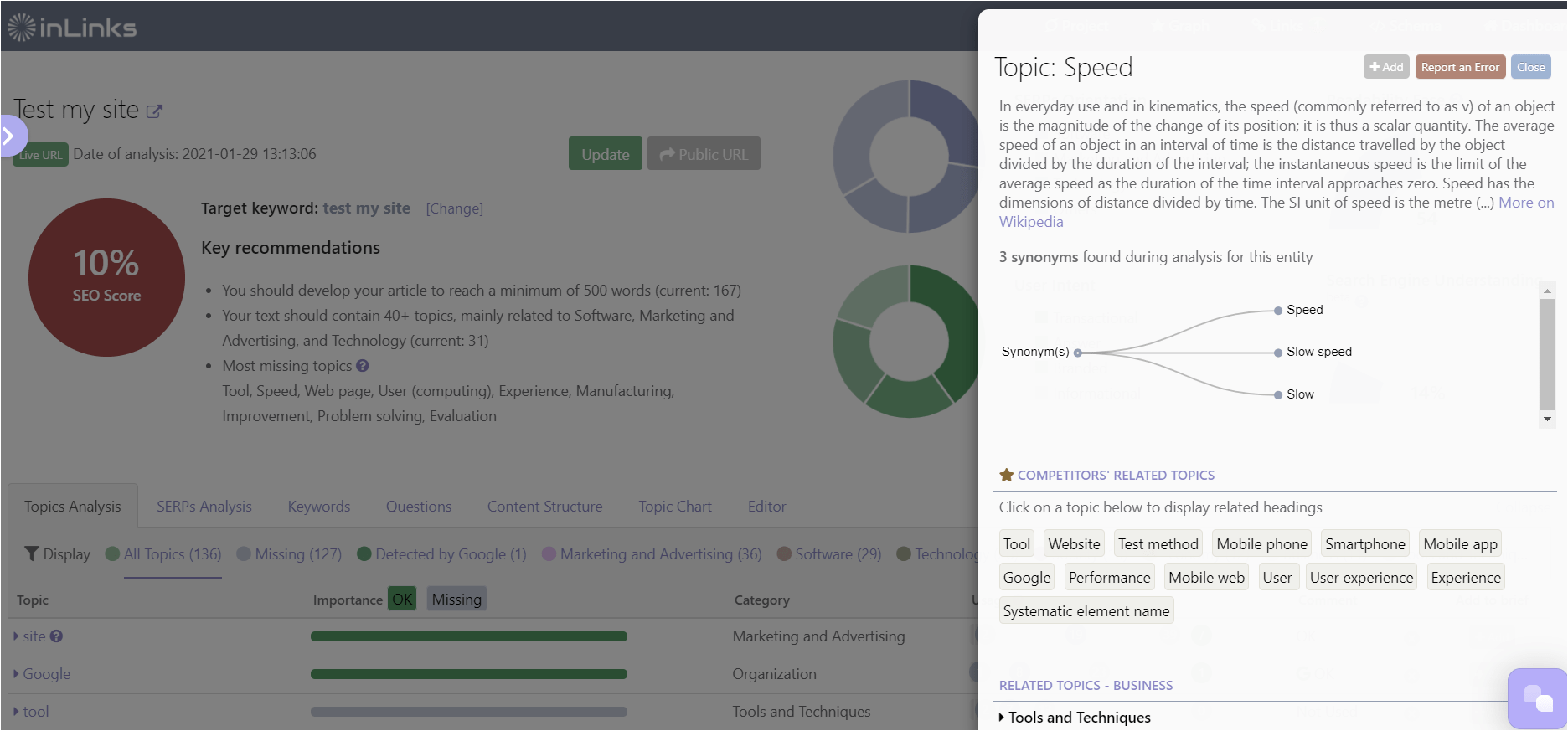Switch to Topics Analysis tab

coord(73,507)
